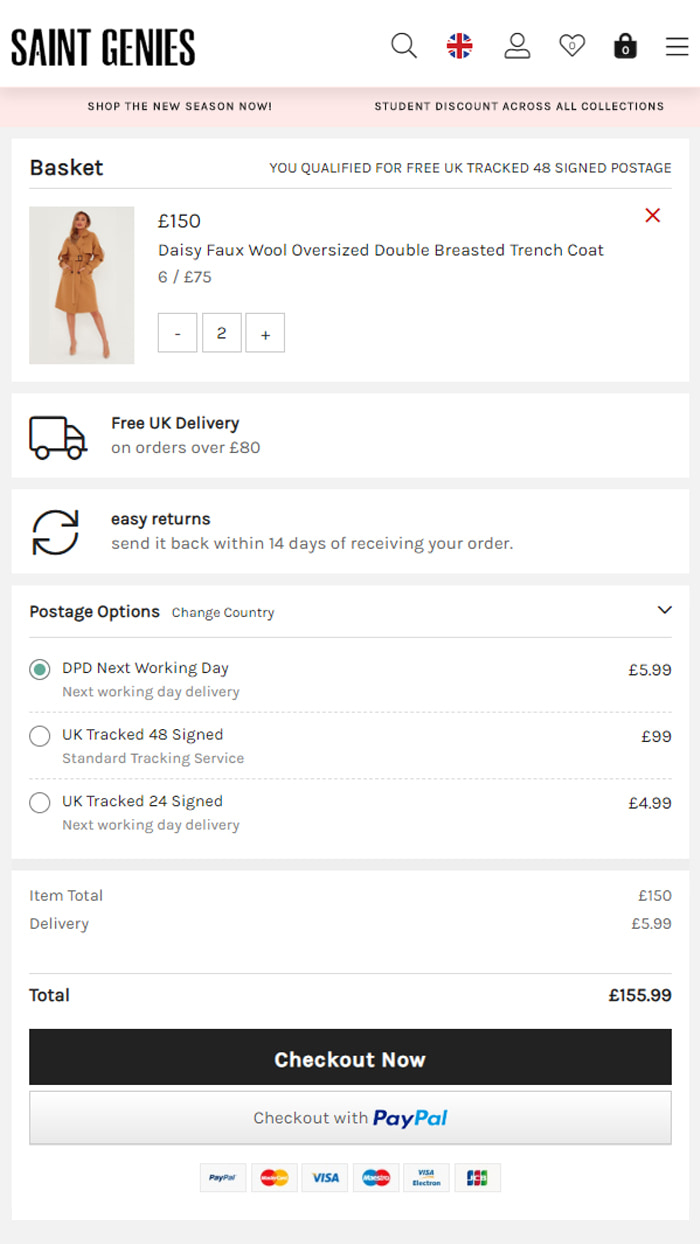Screen dimensions: 700x1244
Task: Decrease coat quantity with minus button
Action: tap(177, 334)
